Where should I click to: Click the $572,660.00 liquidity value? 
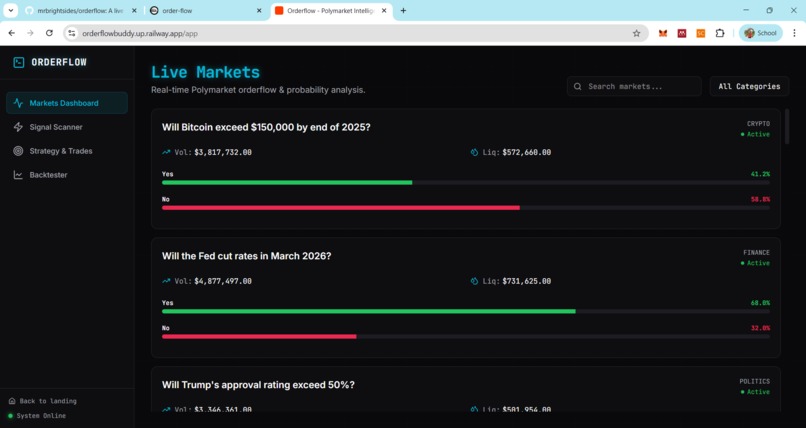pos(527,153)
